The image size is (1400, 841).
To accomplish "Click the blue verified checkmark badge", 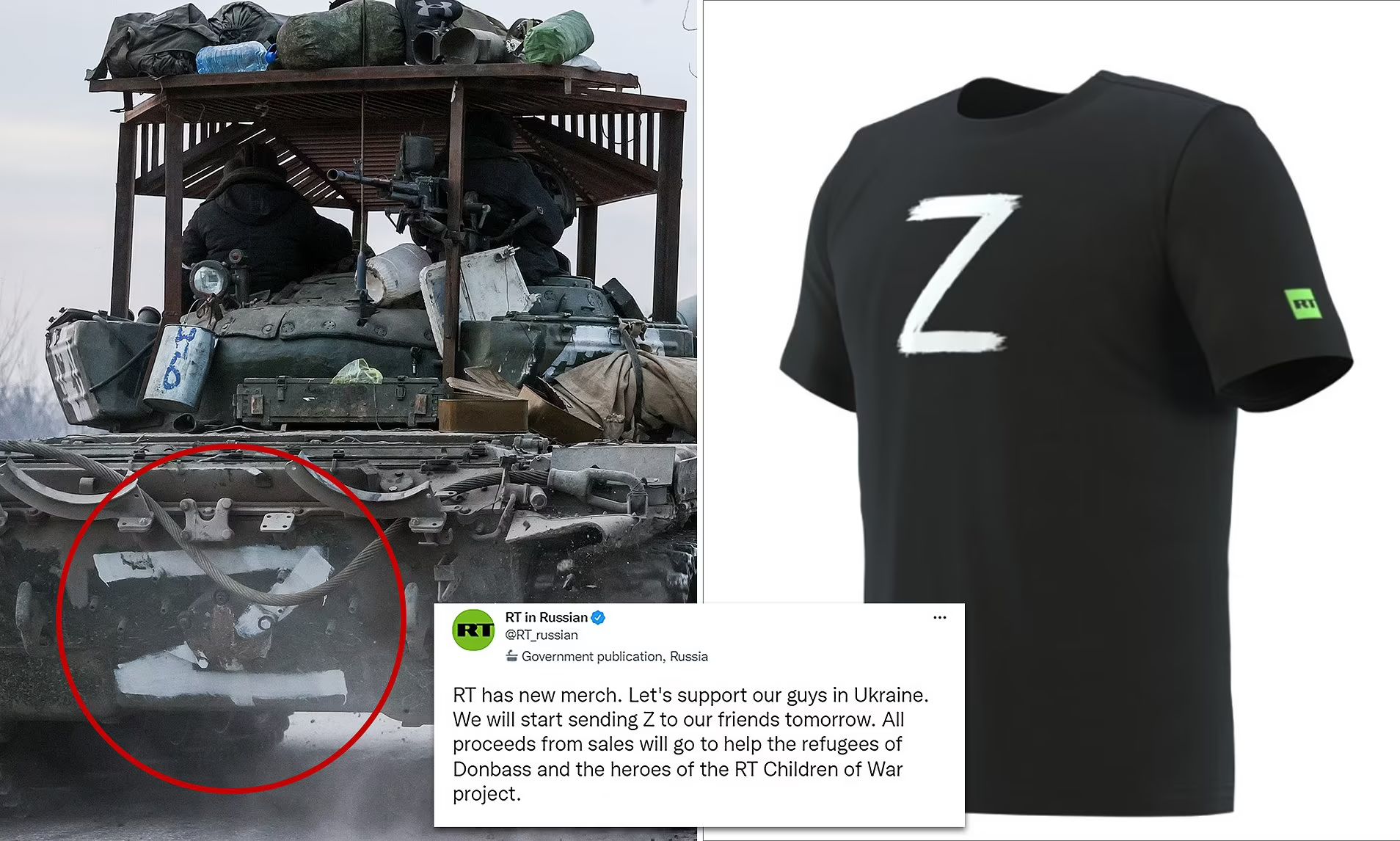I will click(x=598, y=617).
